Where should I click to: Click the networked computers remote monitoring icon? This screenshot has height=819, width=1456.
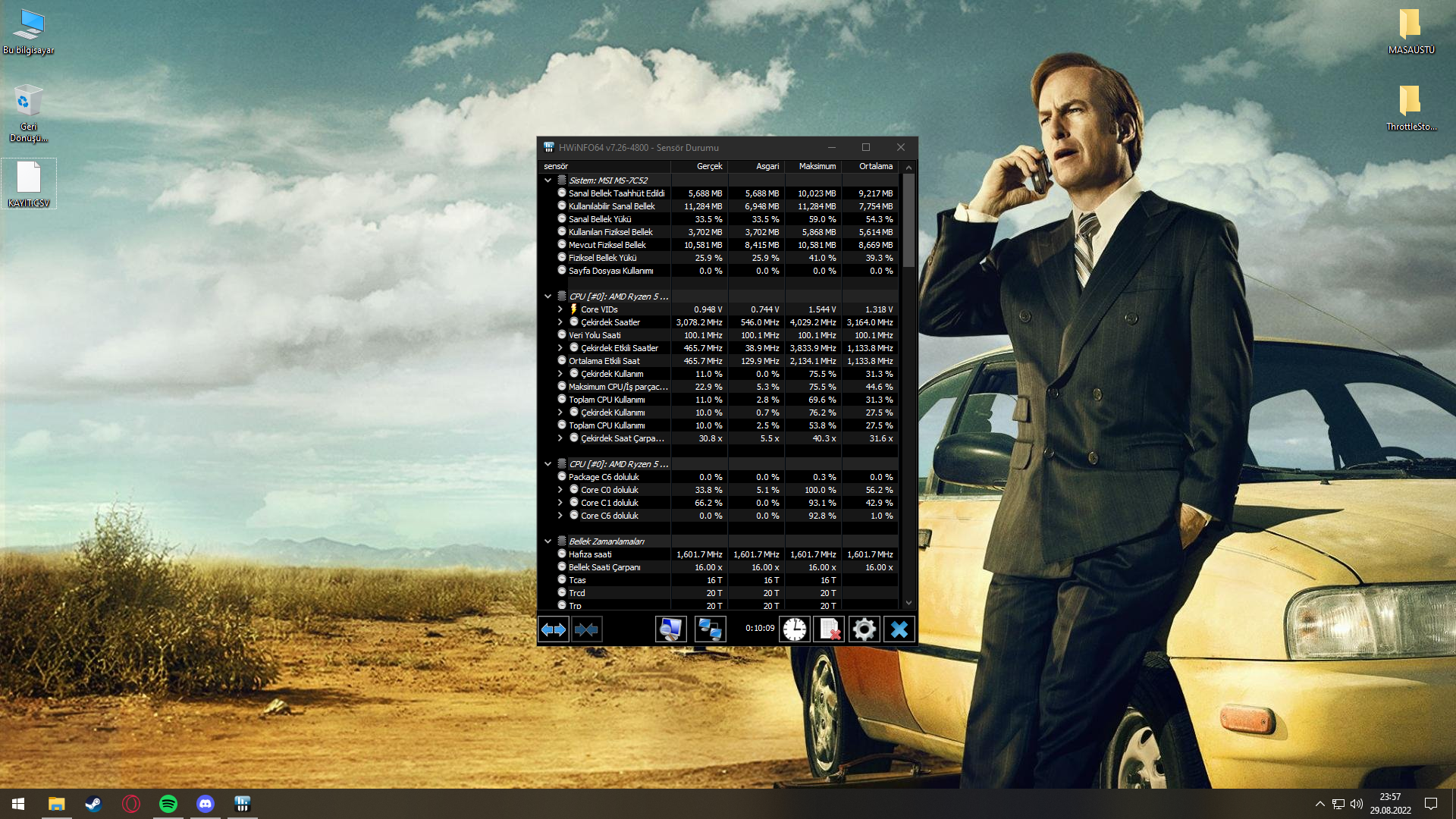tap(710, 629)
